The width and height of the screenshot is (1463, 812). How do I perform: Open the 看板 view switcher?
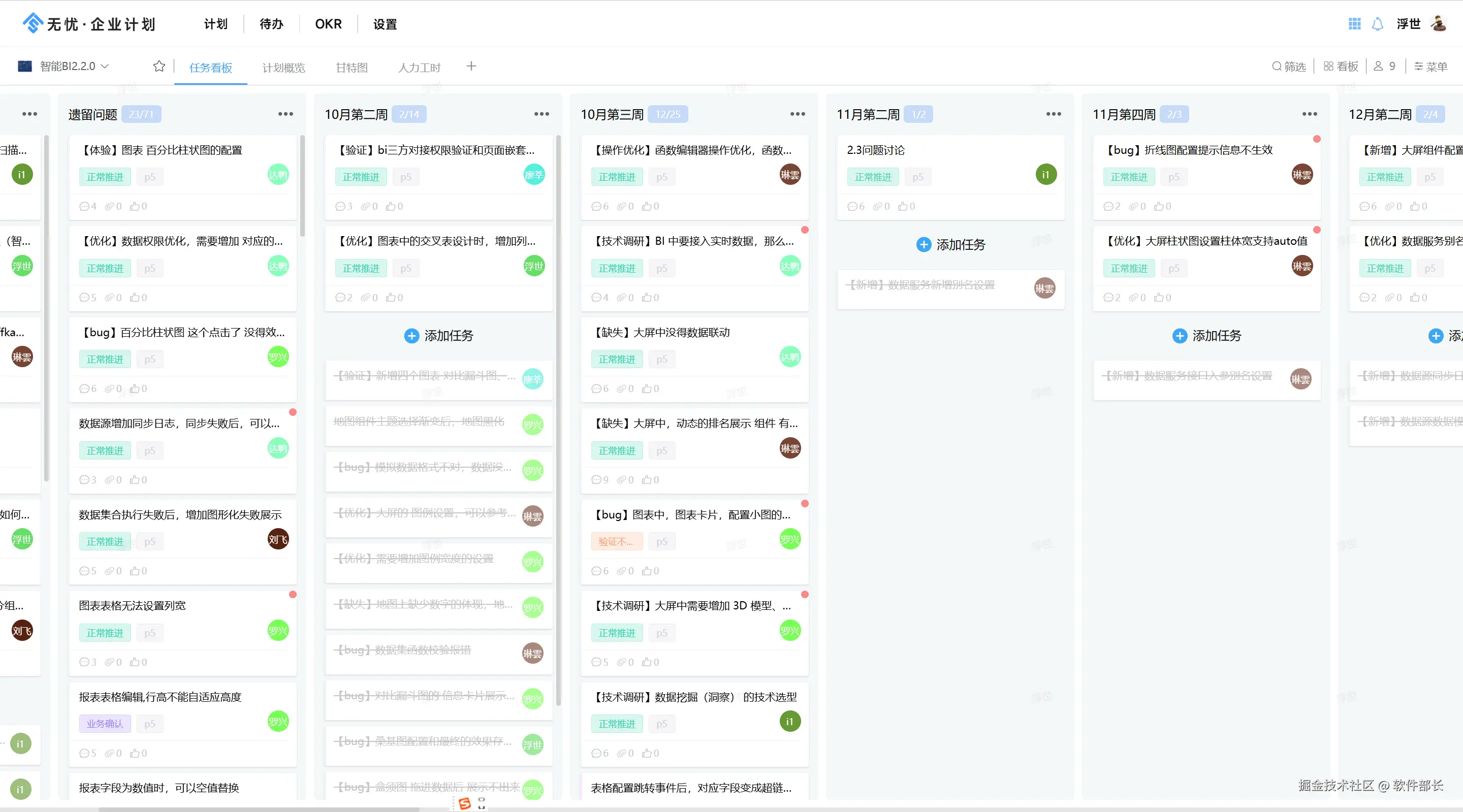point(1341,67)
